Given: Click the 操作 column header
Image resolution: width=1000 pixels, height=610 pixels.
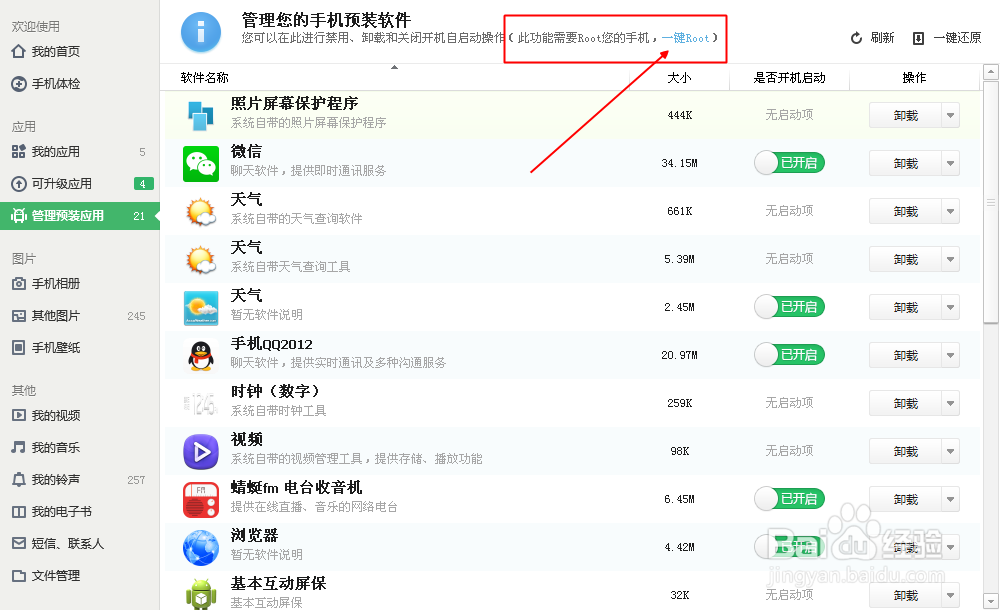Looking at the screenshot, I should (x=914, y=78).
